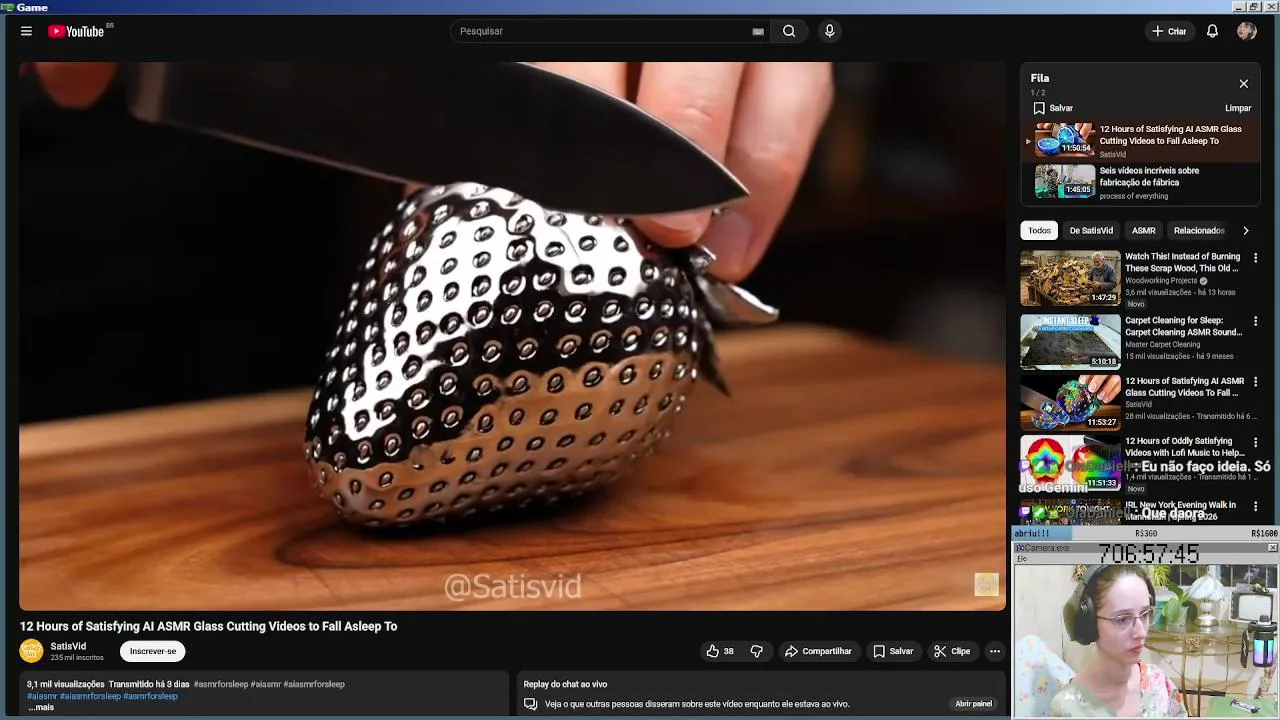Open the SatisVid channel avatar

coord(32,651)
